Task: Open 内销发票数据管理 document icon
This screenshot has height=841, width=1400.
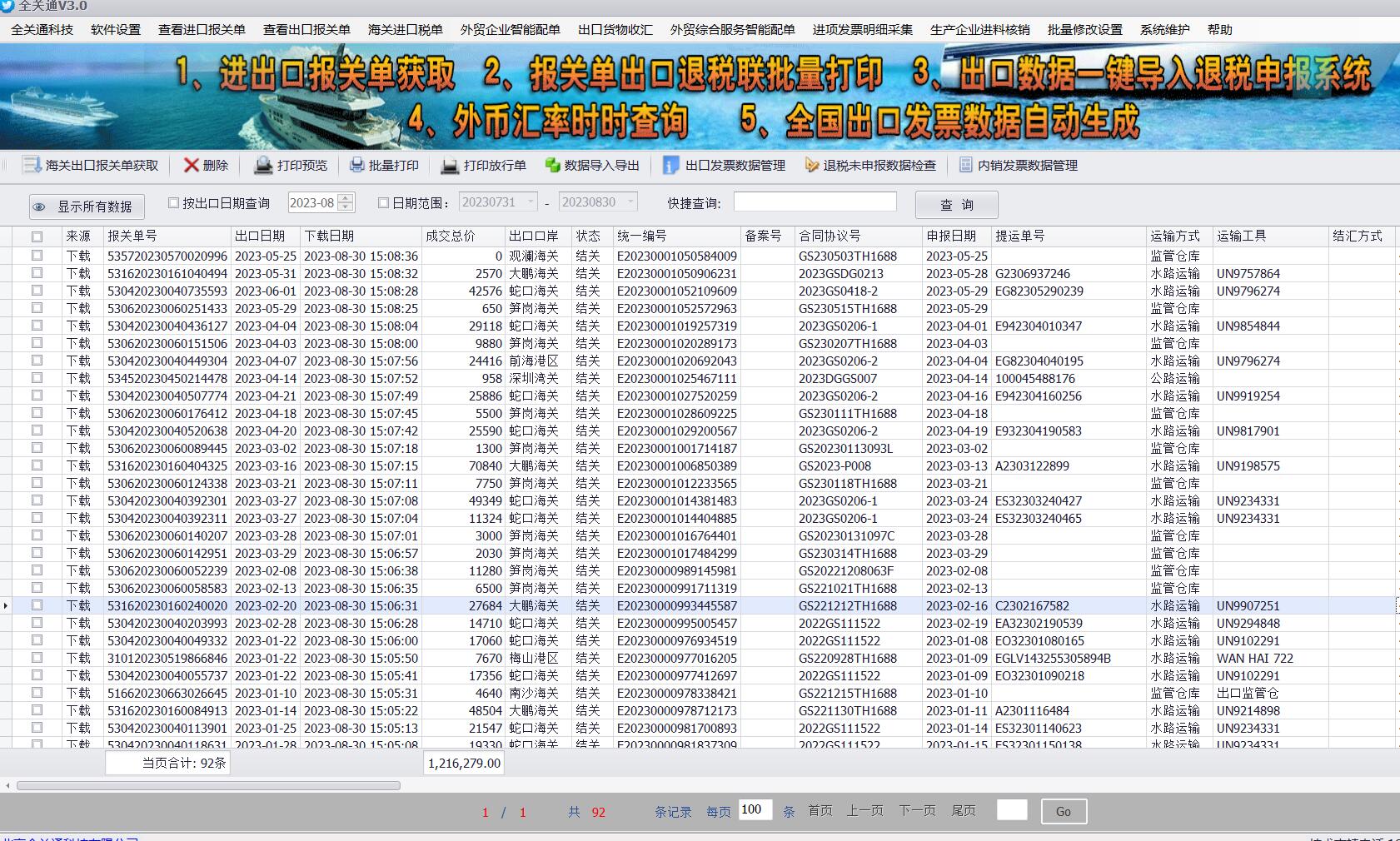Action: click(x=966, y=165)
